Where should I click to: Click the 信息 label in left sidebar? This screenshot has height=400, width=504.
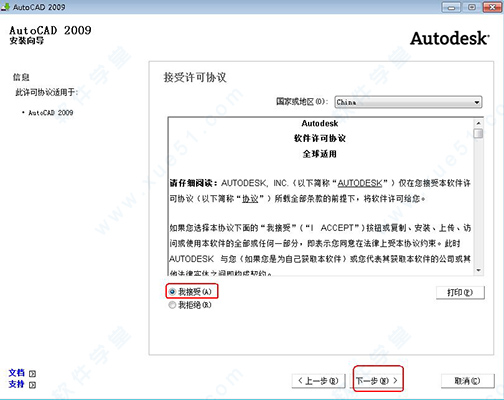click(21, 77)
